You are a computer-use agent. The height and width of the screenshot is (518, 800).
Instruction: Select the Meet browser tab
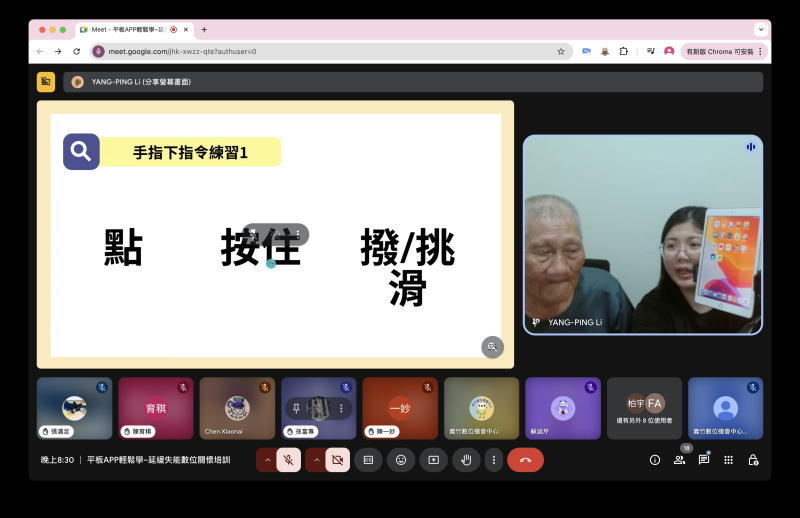coord(135,30)
